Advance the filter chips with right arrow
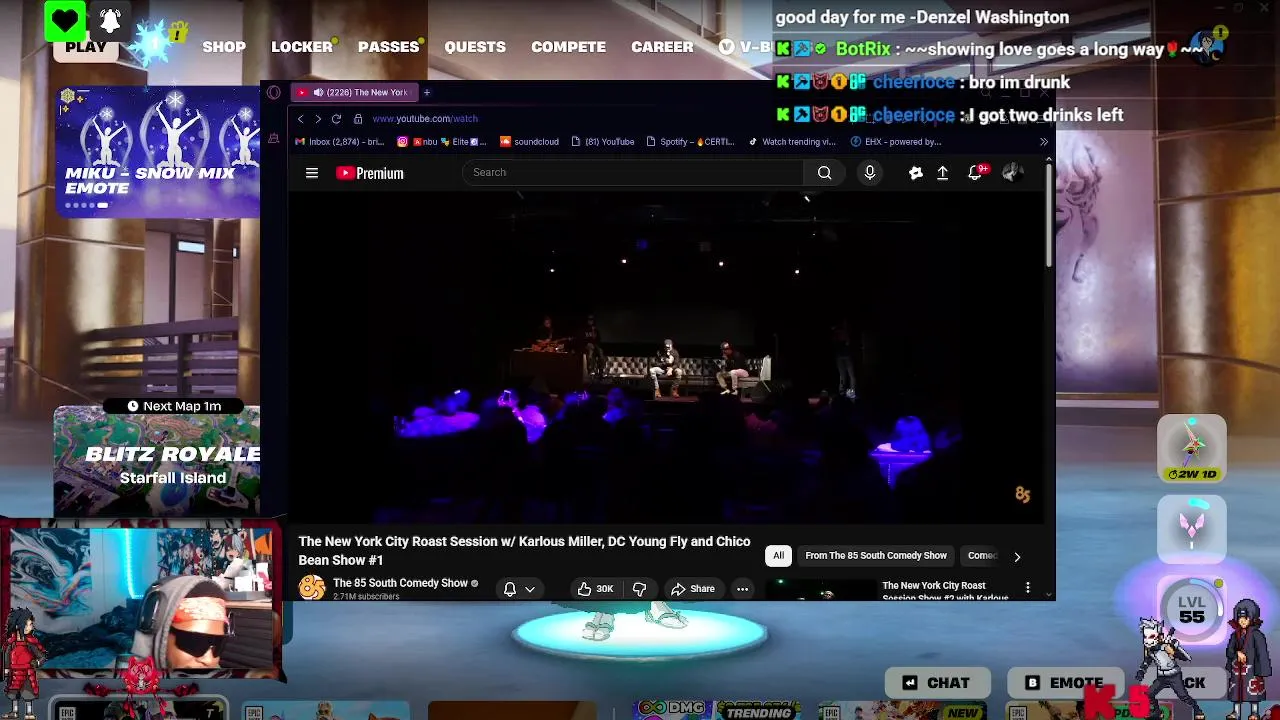Viewport: 1280px width, 720px height. coord(1017,556)
